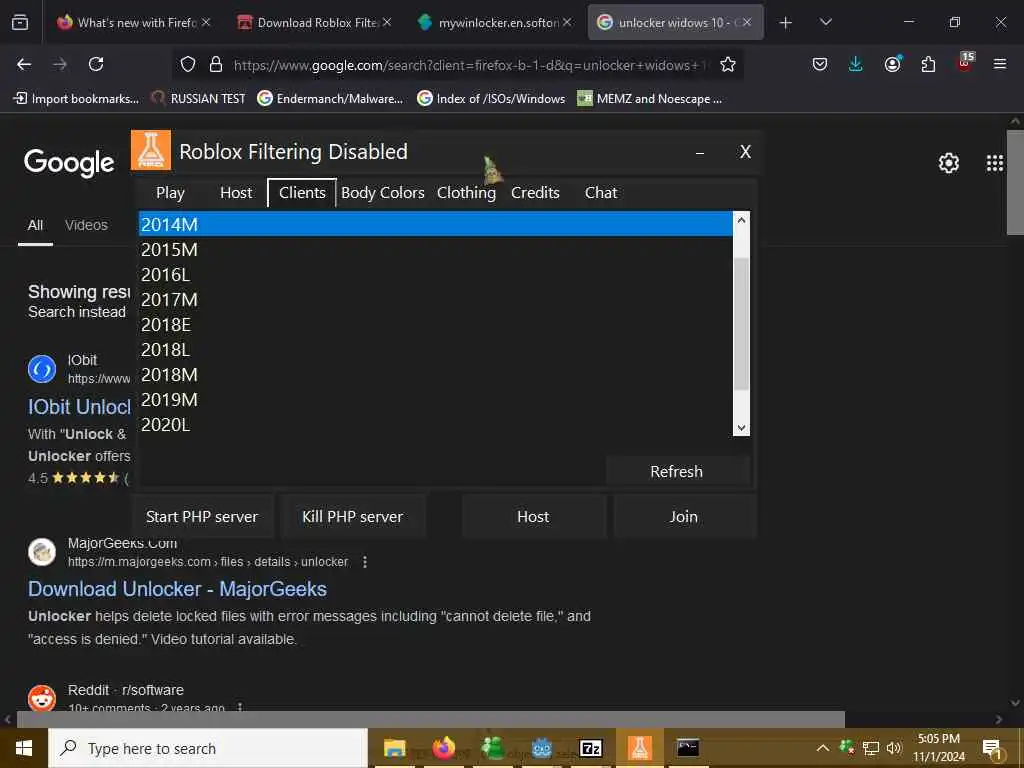Open the Firefox account icon

(892, 64)
